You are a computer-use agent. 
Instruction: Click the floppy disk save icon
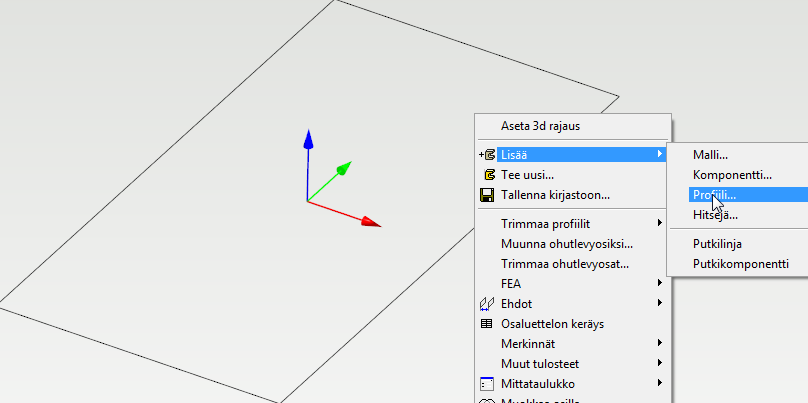487,195
